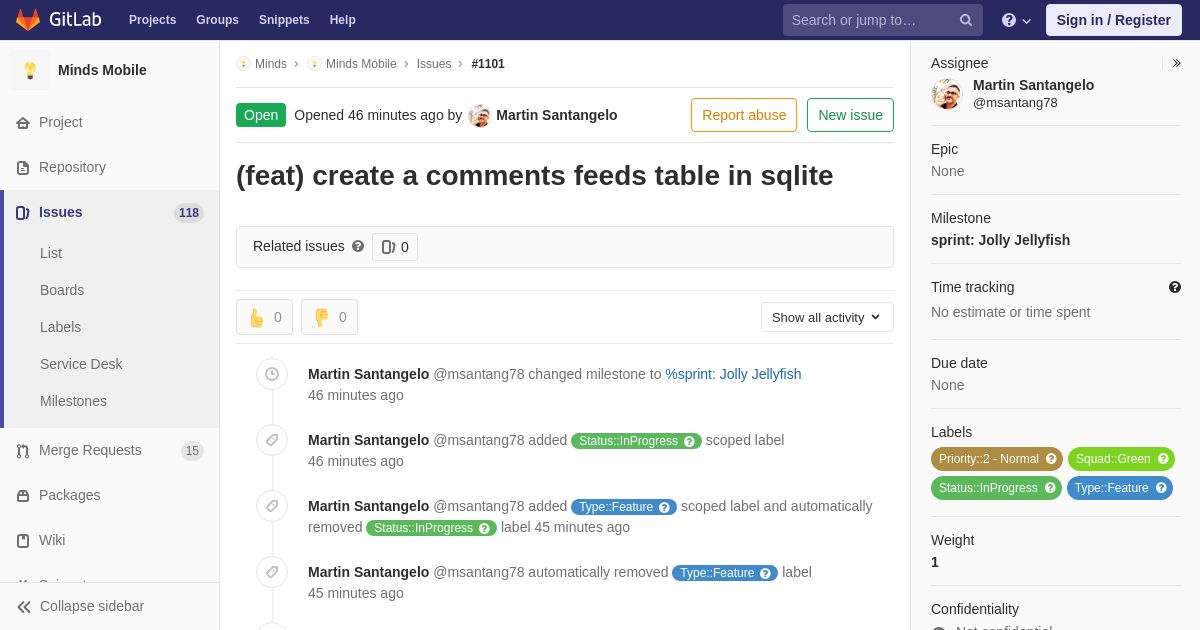Open the %sprint: Jolly Jellyfish milestone link
This screenshot has height=630, width=1200.
[733, 374]
